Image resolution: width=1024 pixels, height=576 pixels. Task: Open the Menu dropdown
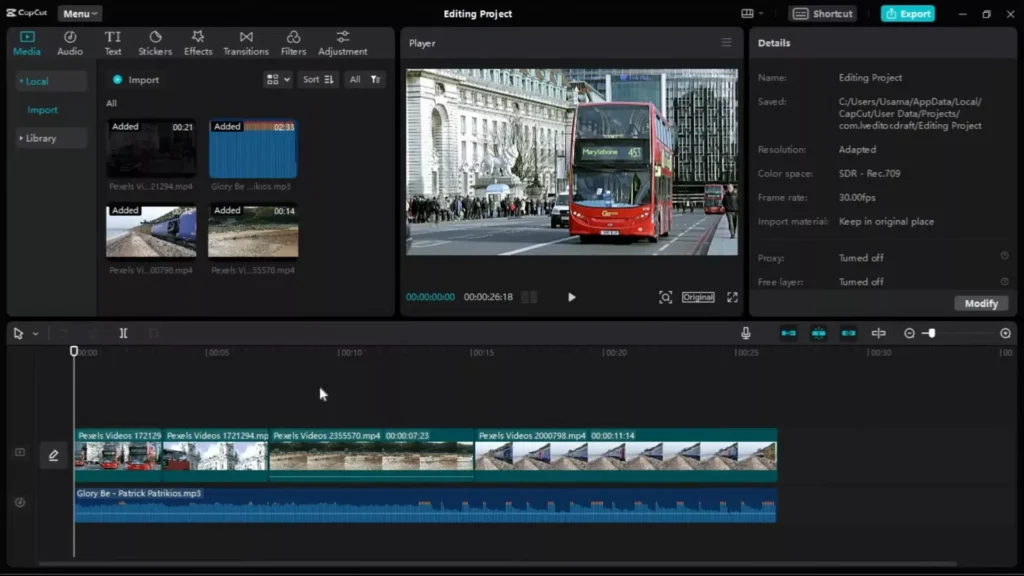click(79, 14)
